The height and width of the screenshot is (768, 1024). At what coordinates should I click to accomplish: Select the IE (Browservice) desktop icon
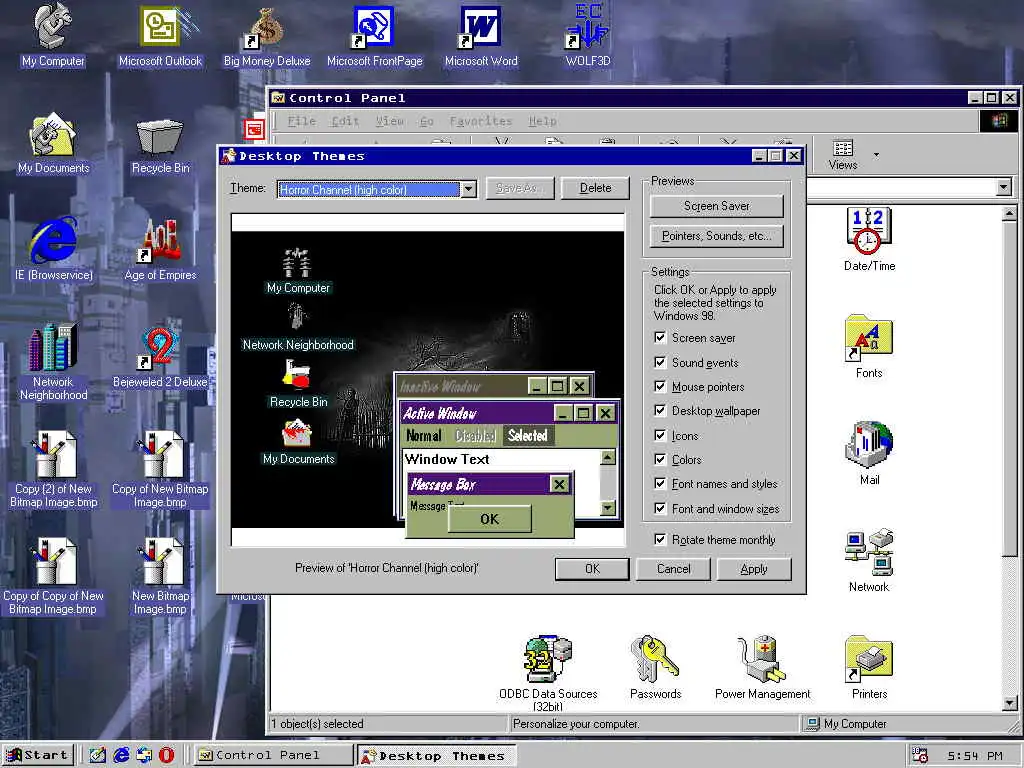click(54, 250)
